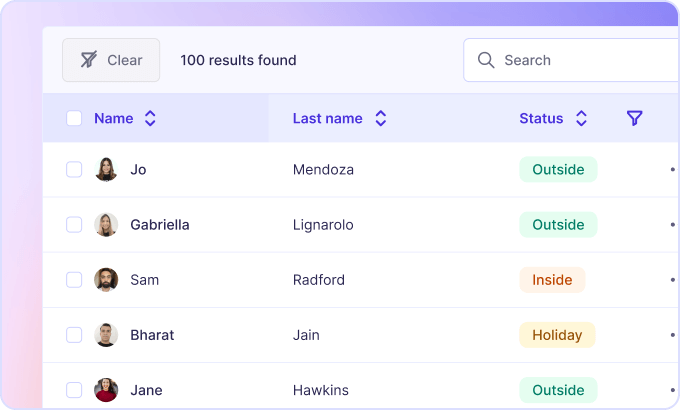This screenshot has width=680, height=410.
Task: Check the row checkbox for Jo
Action: coord(74,170)
